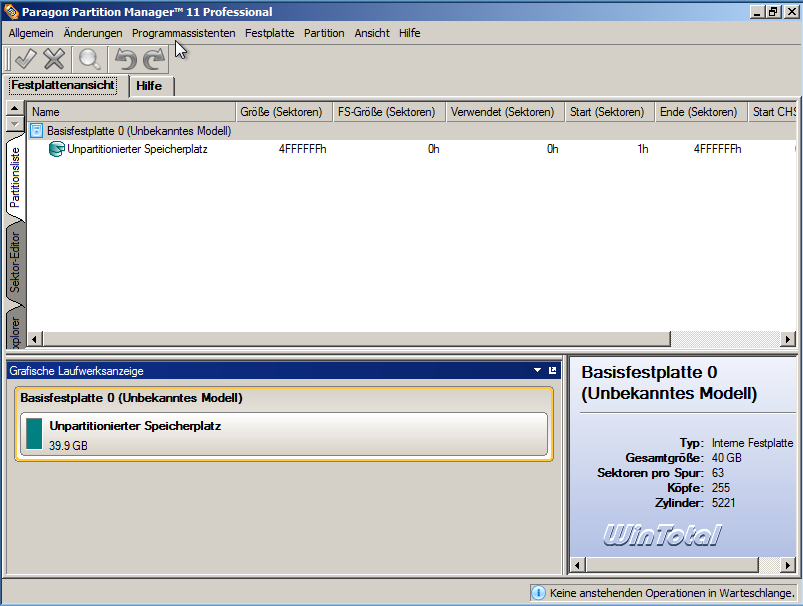Restore the window with the title bar button
Viewport: 803px width, 606px height.
(773, 12)
